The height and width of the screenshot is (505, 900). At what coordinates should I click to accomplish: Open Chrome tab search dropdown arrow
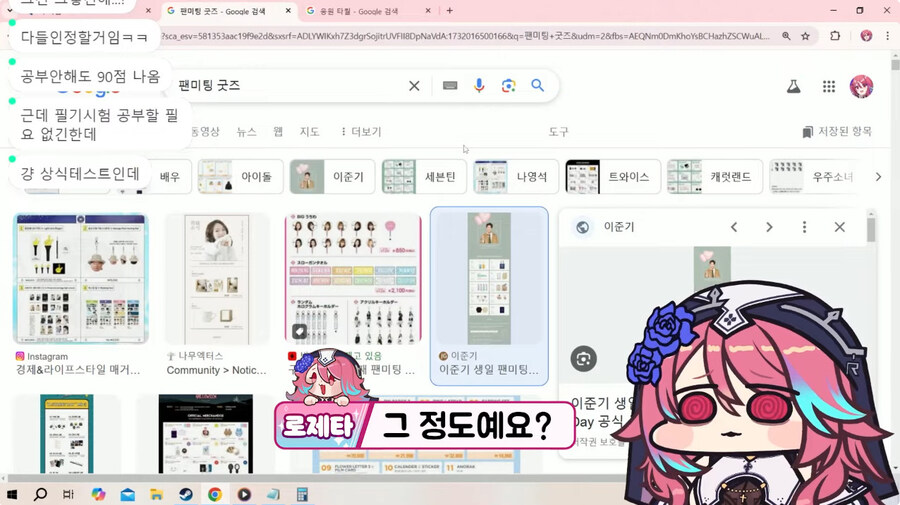click(10, 10)
